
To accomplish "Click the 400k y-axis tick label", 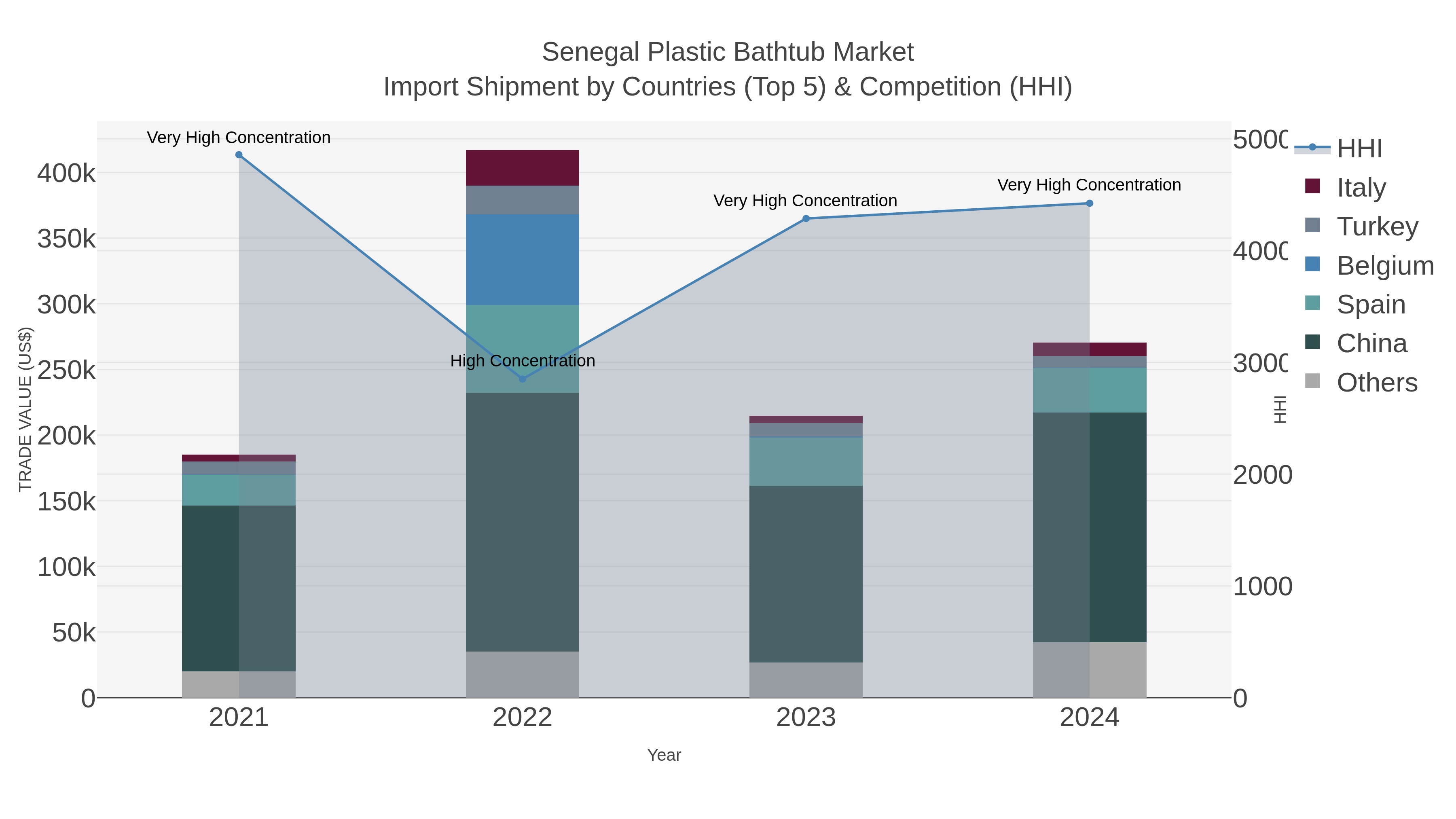I will pos(66,174).
